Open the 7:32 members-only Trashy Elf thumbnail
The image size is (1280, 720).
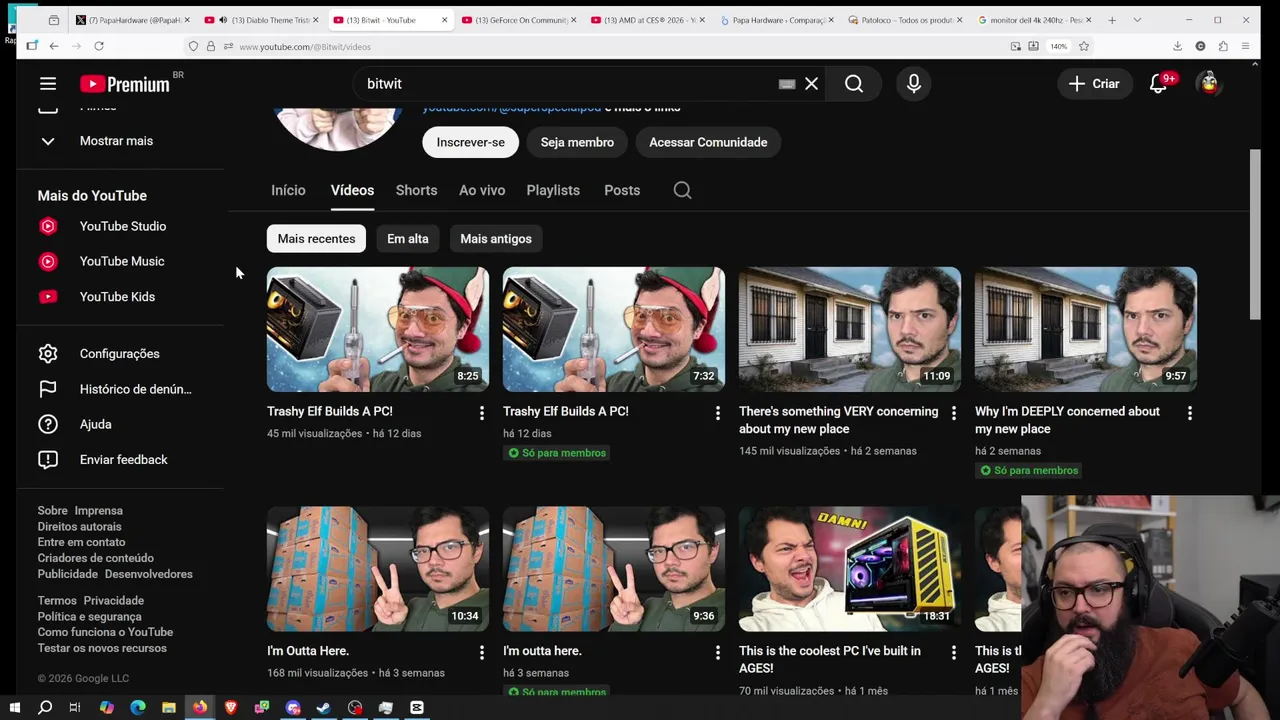[614, 329]
